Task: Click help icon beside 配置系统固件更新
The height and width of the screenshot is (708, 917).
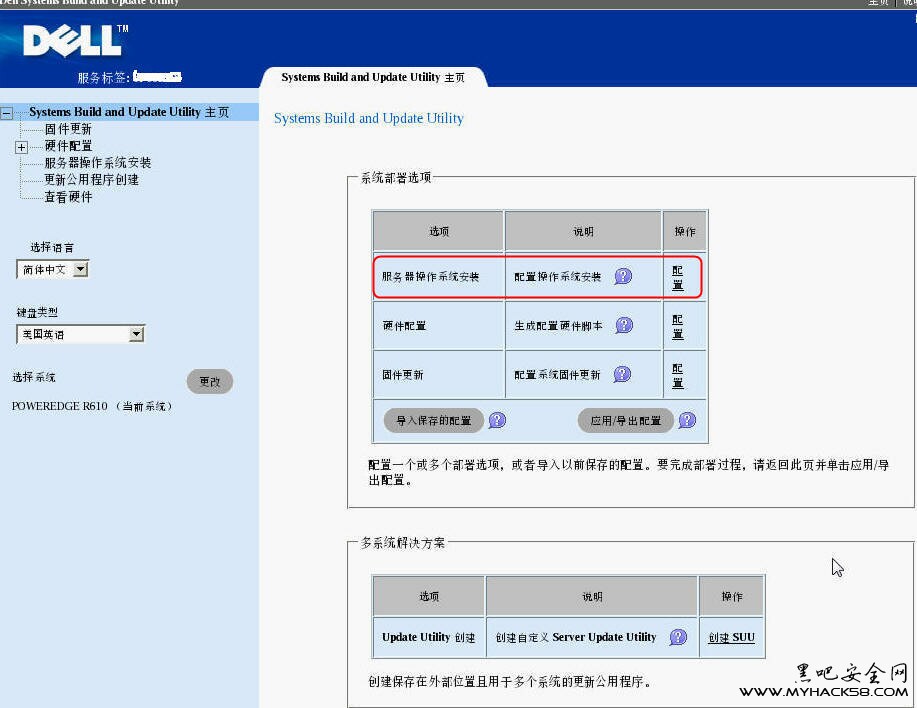Action: [x=622, y=374]
